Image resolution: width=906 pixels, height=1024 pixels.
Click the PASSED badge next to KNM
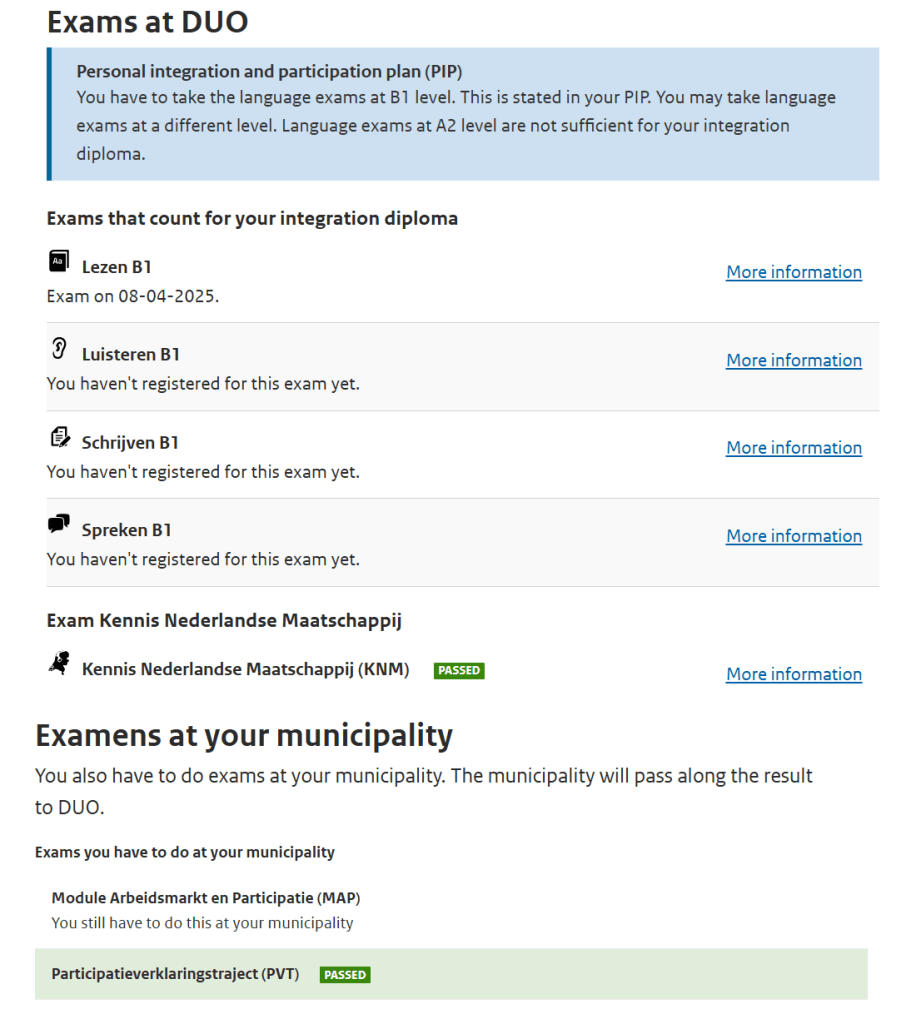[459, 670]
